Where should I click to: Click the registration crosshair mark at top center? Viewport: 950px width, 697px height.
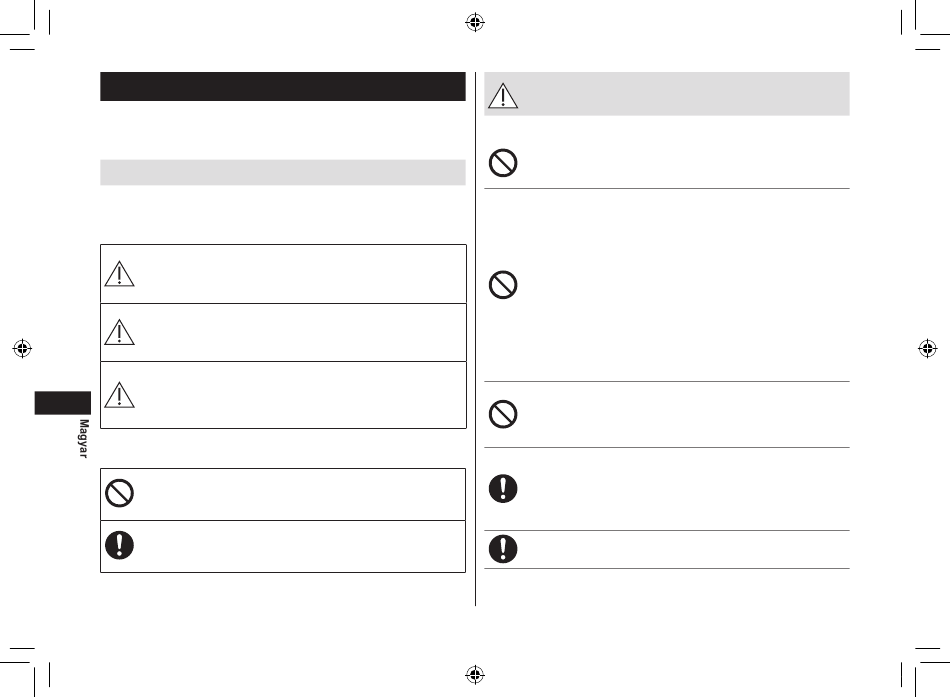click(x=475, y=22)
